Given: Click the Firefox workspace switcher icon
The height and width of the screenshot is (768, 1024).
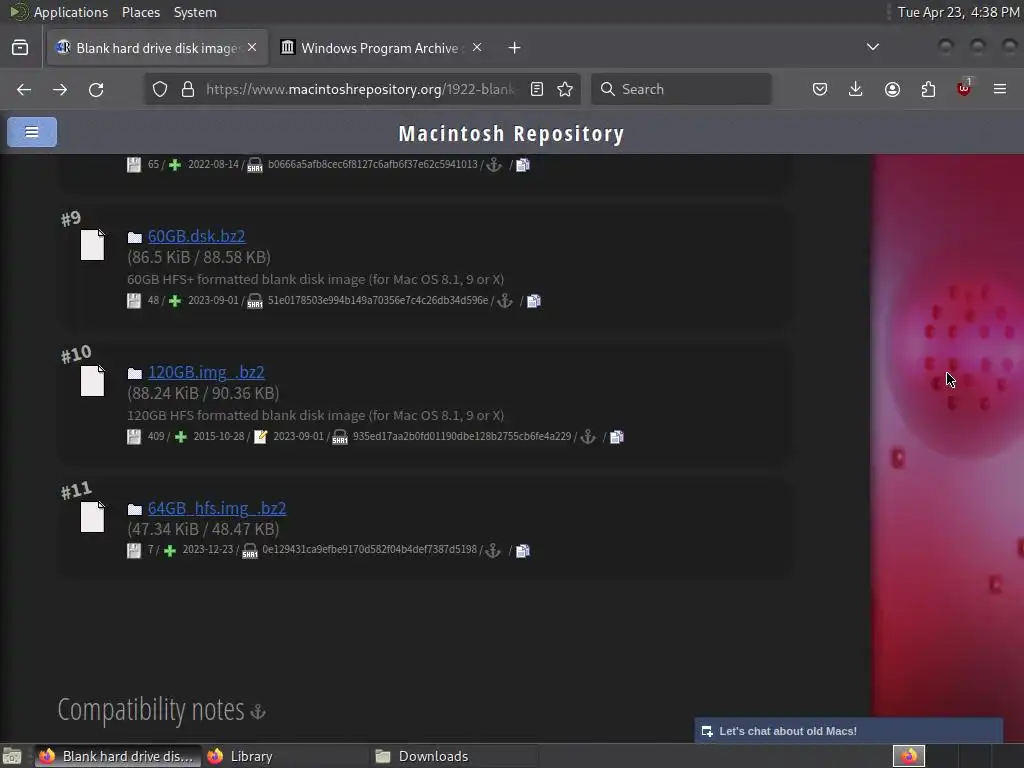Looking at the screenshot, I should pos(909,756).
